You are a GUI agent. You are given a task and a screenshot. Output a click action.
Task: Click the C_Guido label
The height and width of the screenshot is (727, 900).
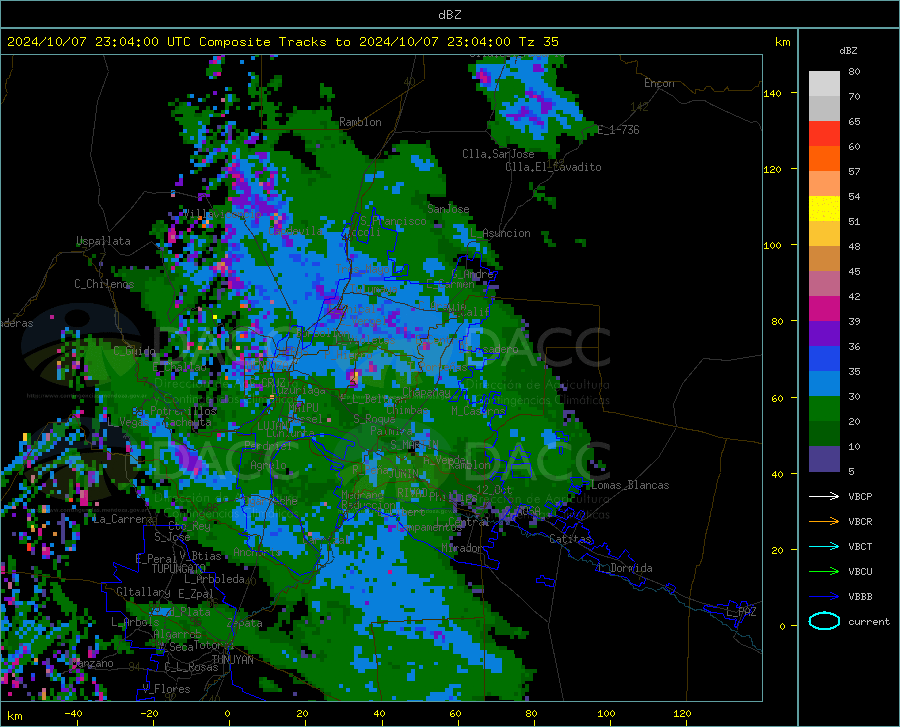pos(134,351)
